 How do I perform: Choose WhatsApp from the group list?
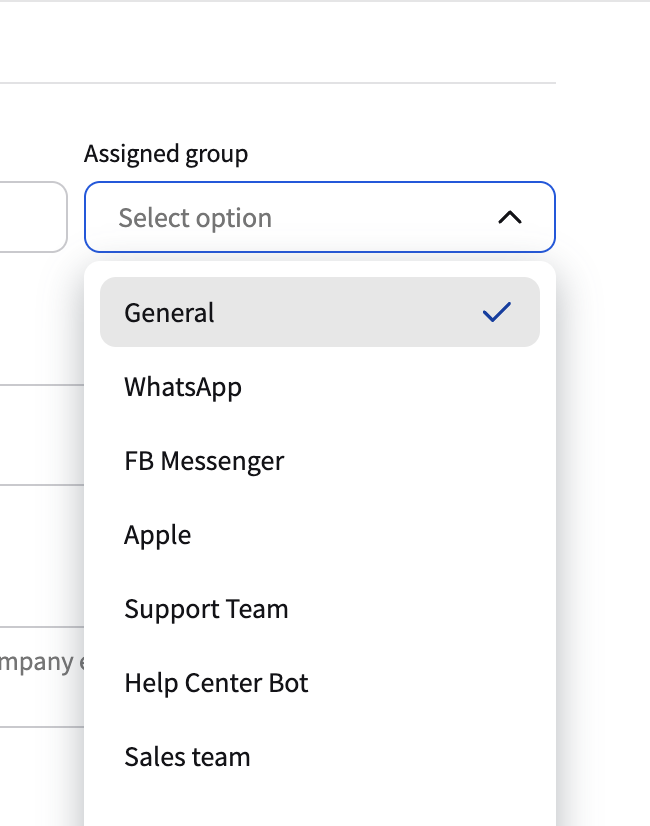[x=183, y=387]
